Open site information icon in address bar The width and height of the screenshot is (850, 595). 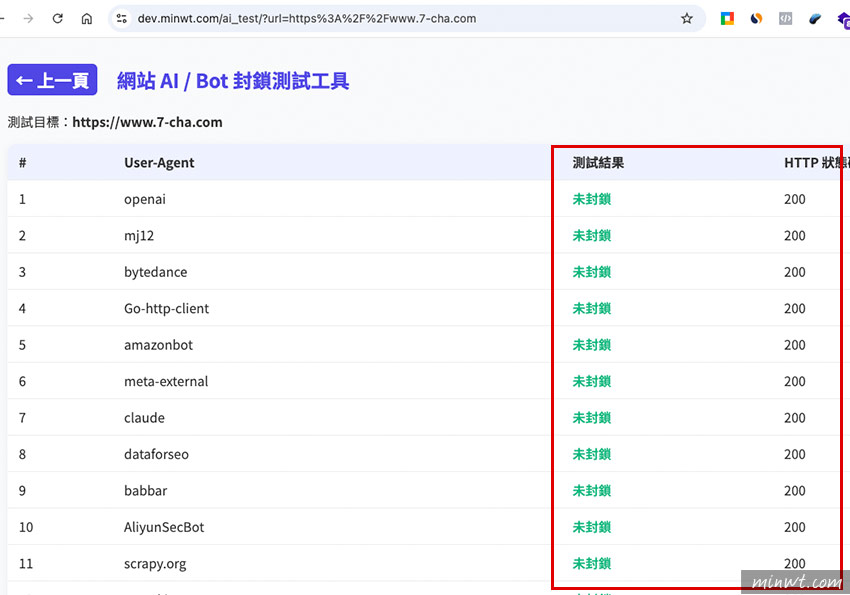coord(121,18)
